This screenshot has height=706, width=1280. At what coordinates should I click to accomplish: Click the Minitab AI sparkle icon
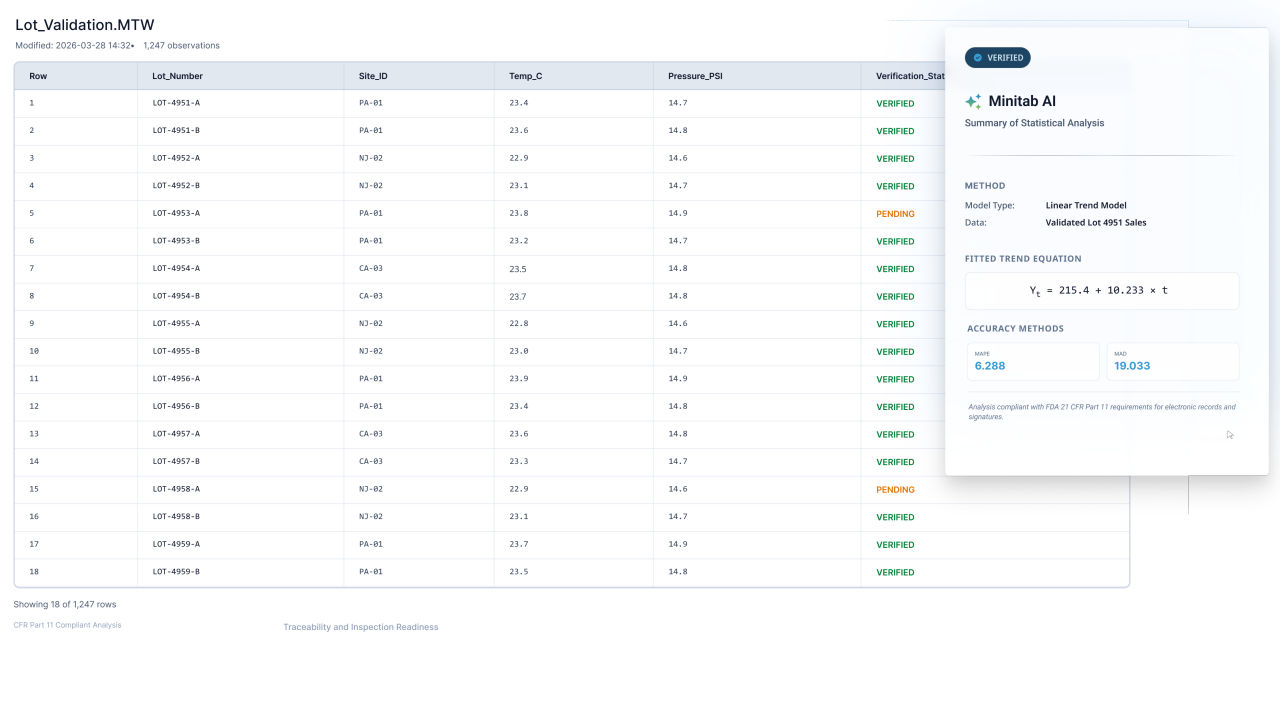[971, 101]
